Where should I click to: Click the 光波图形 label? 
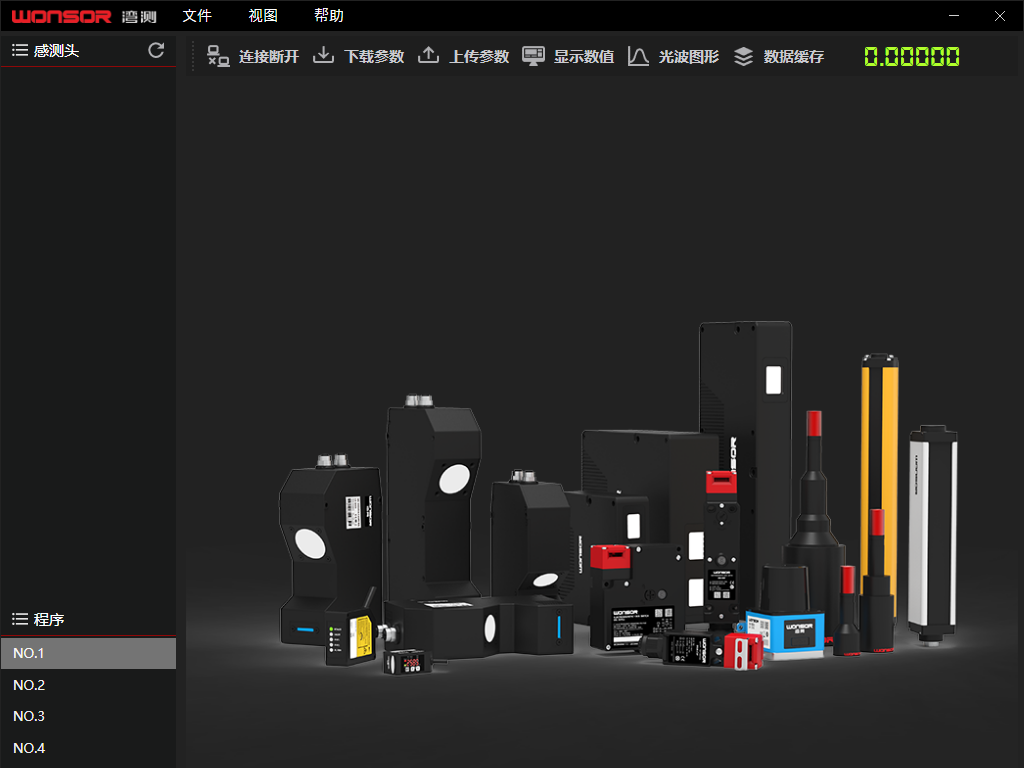click(688, 57)
